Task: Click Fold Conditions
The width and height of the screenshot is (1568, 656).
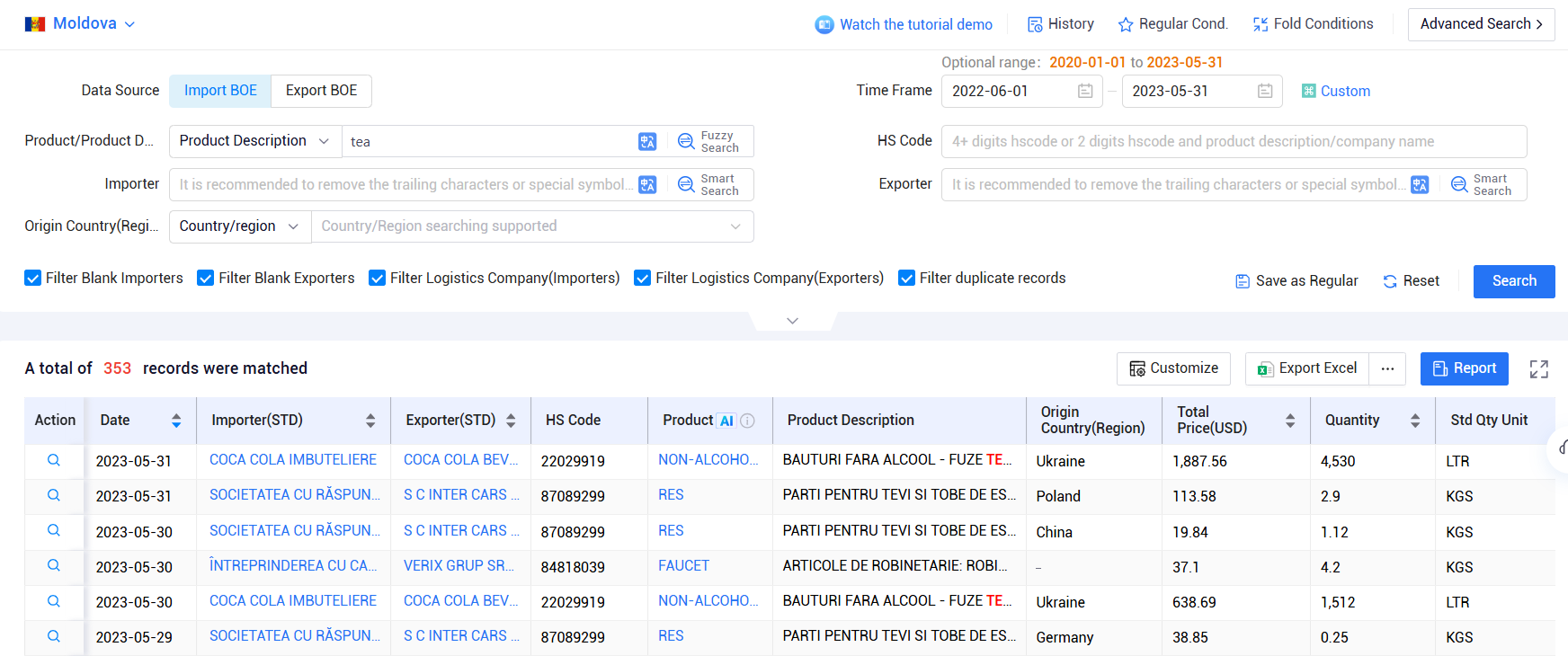Action: pos(1314,24)
